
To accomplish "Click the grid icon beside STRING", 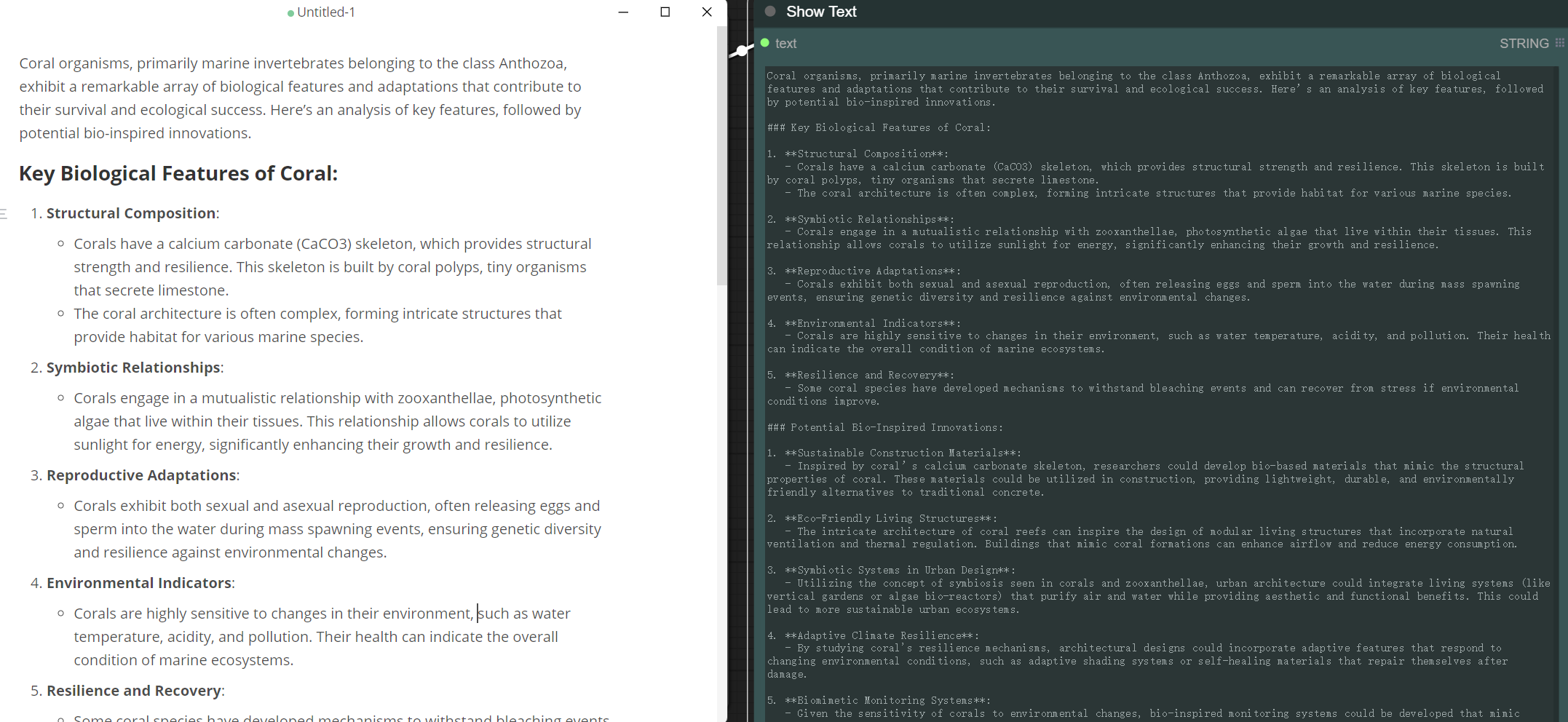I will [1559, 43].
